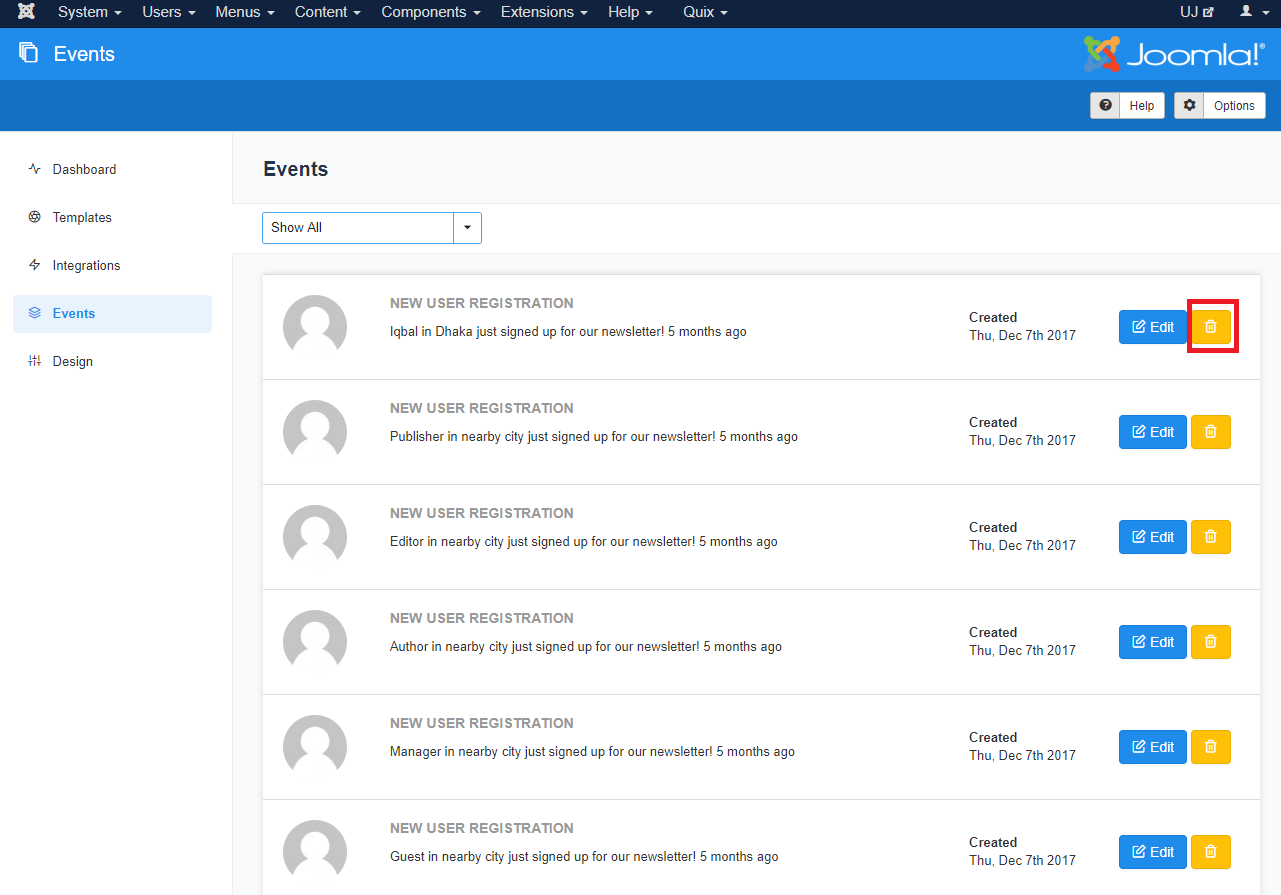Click the Joomla logo icon in the top-left
The image size is (1281, 895).
click(26, 12)
